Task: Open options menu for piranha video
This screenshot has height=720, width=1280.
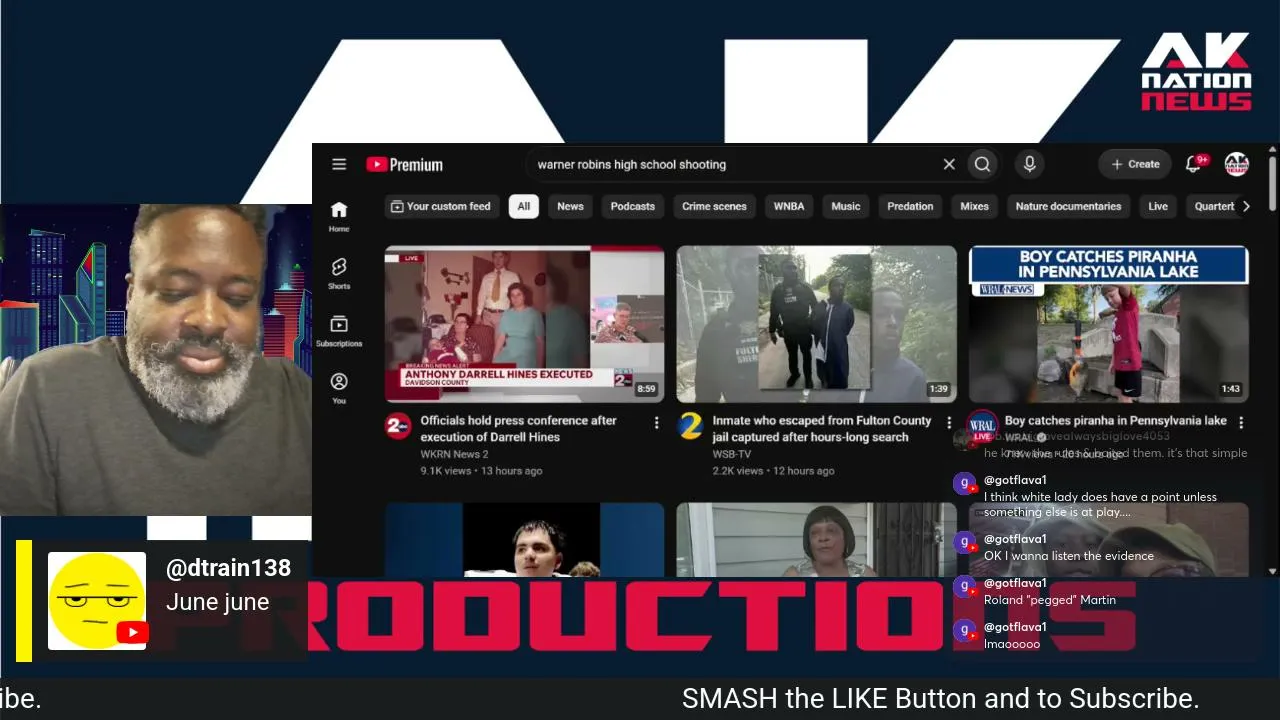Action: point(1240,423)
